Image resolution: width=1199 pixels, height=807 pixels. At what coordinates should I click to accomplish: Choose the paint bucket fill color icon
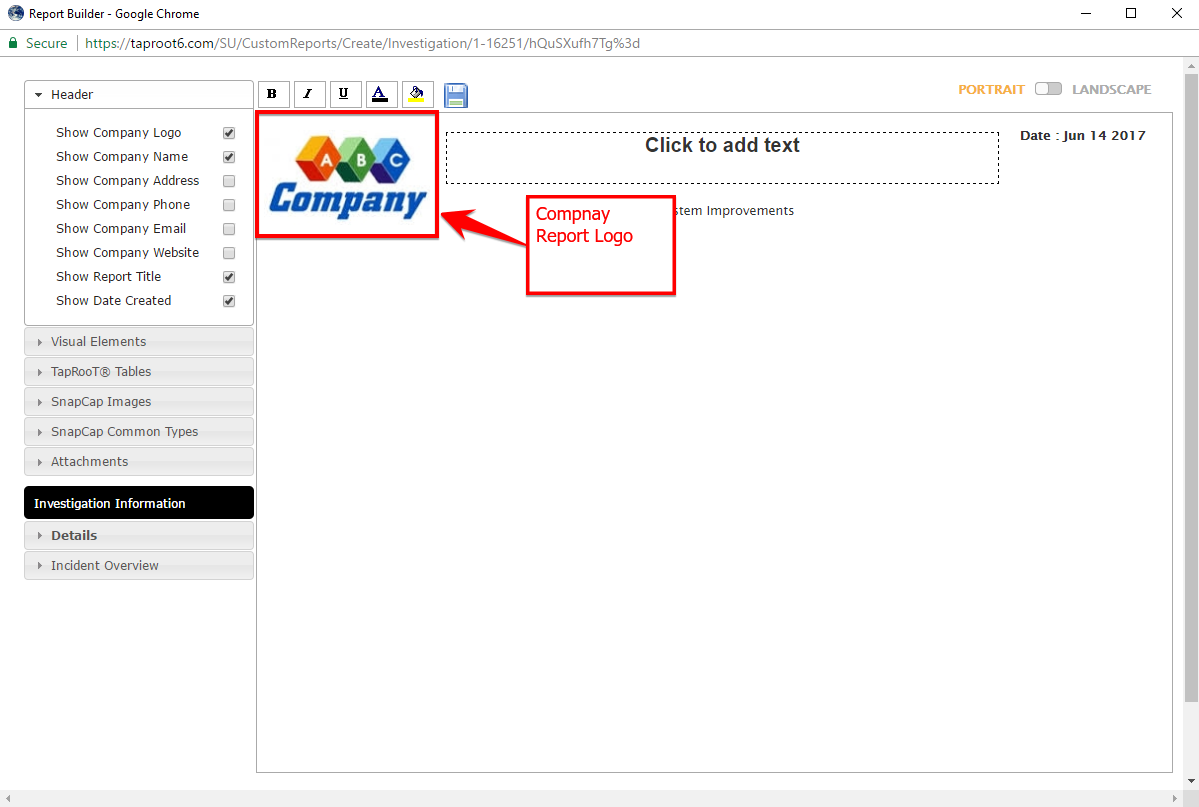(x=417, y=94)
